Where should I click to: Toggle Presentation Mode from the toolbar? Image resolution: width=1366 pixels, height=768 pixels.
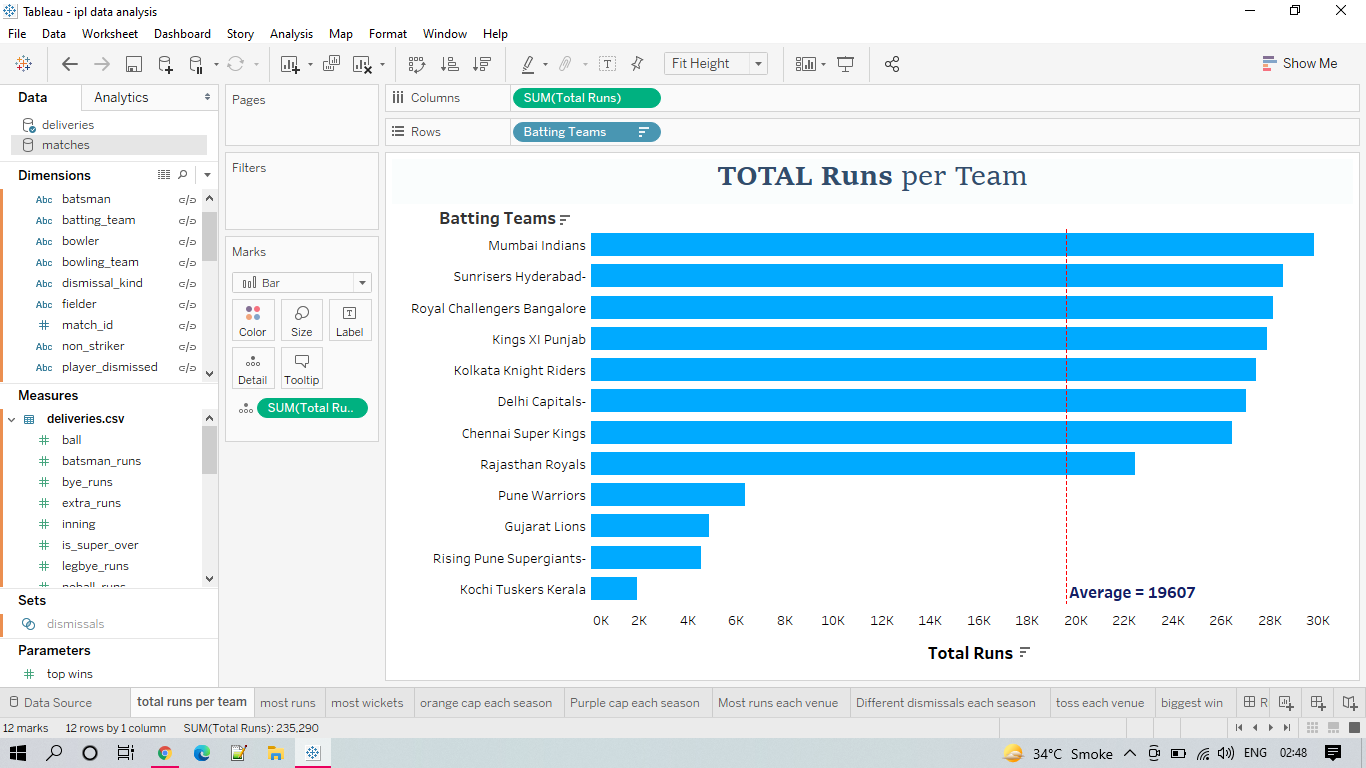click(x=846, y=63)
